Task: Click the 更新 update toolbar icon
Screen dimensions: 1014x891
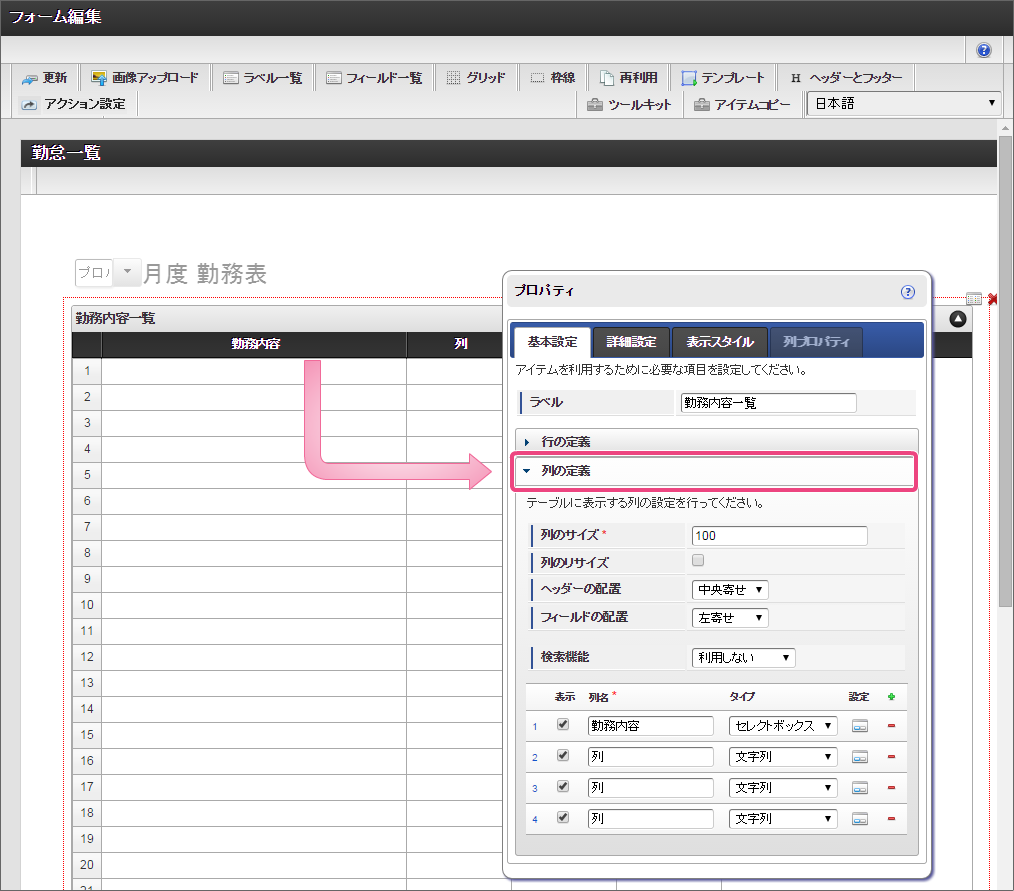Action: pyautogui.click(x=45, y=78)
